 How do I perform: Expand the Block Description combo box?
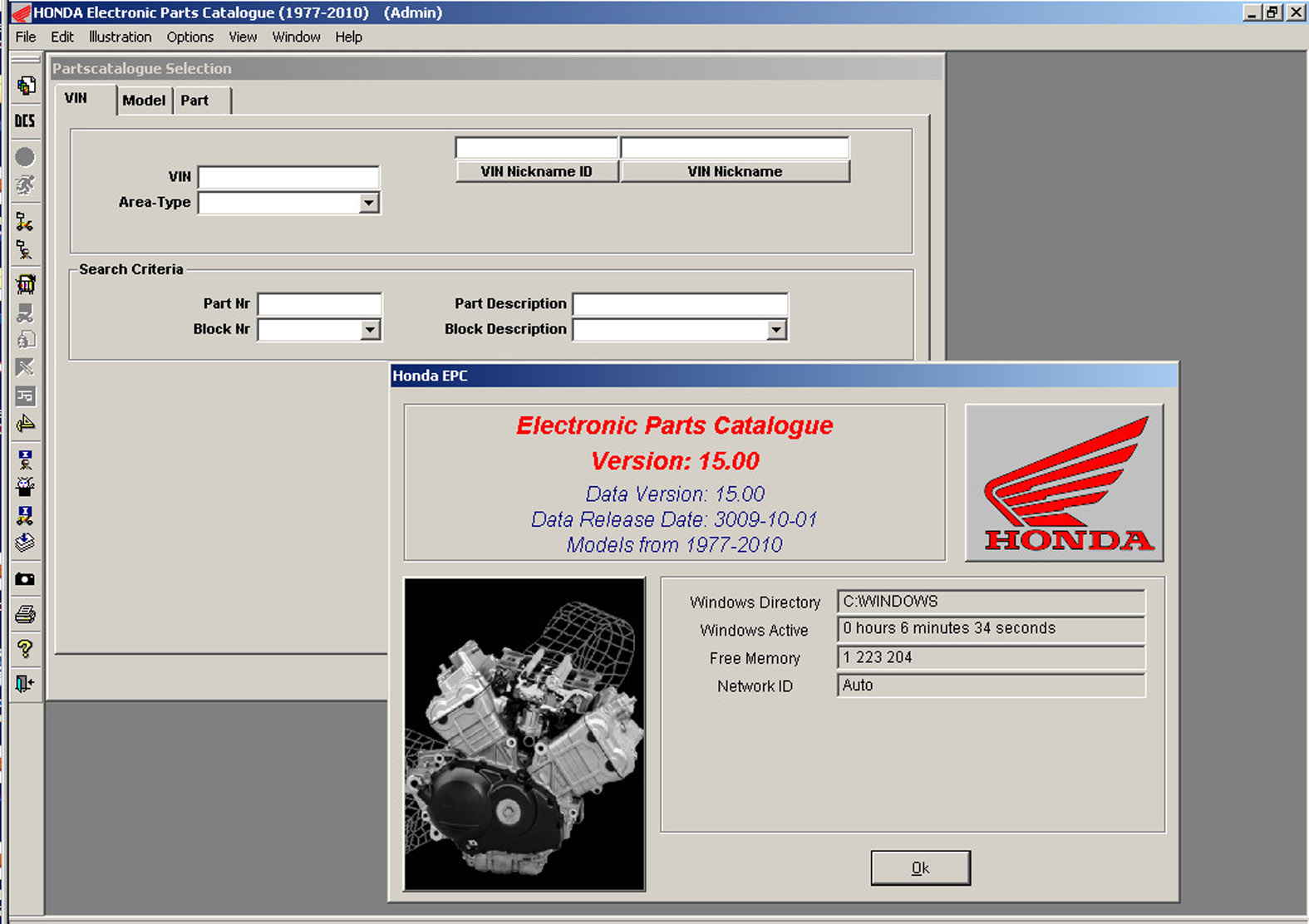click(775, 331)
